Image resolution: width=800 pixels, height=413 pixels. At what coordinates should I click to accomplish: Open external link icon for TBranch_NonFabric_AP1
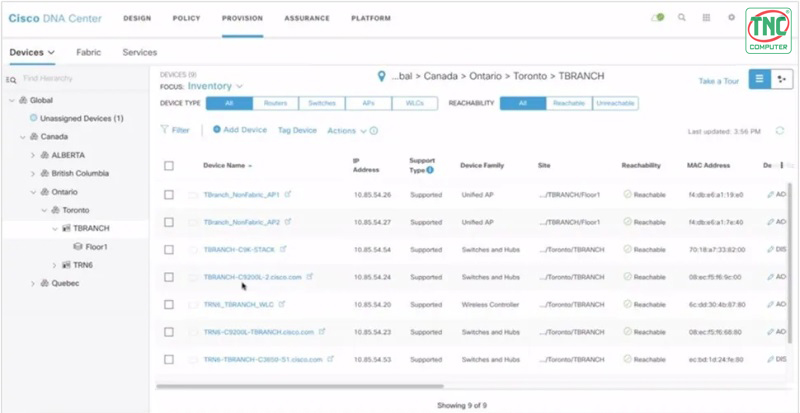pos(288,195)
